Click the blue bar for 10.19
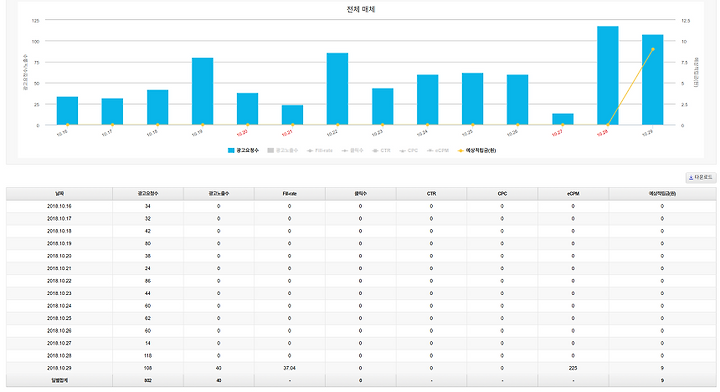This screenshot has height=392, width=720. click(202, 91)
